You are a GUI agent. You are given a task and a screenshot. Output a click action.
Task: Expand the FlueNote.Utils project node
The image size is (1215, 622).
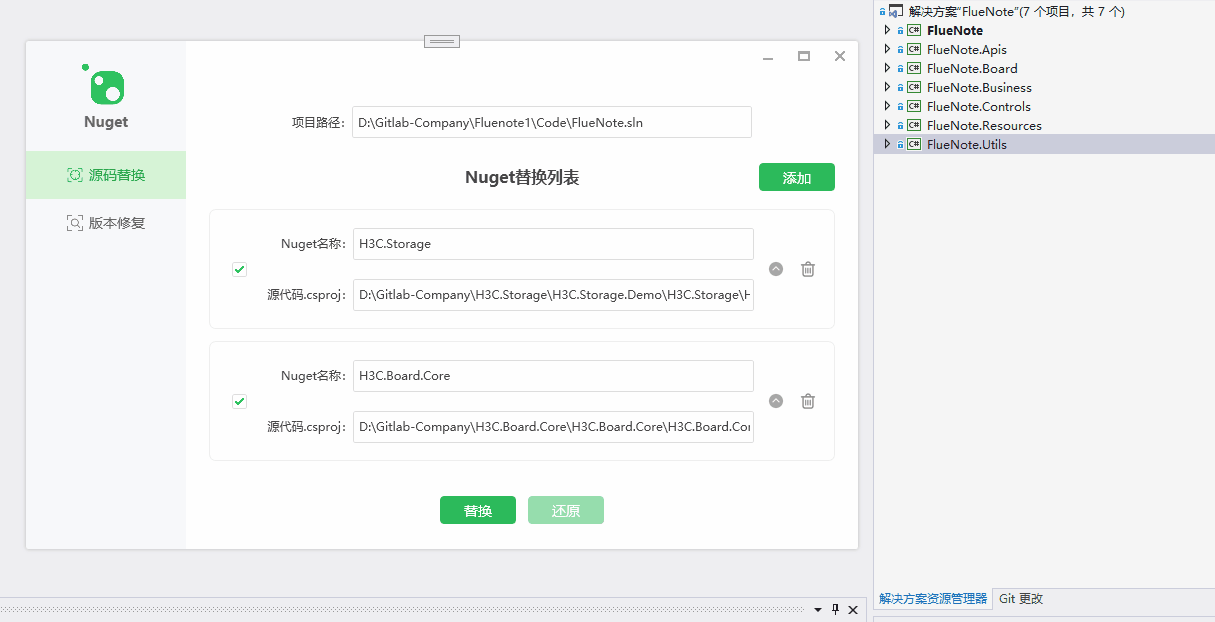tap(886, 144)
